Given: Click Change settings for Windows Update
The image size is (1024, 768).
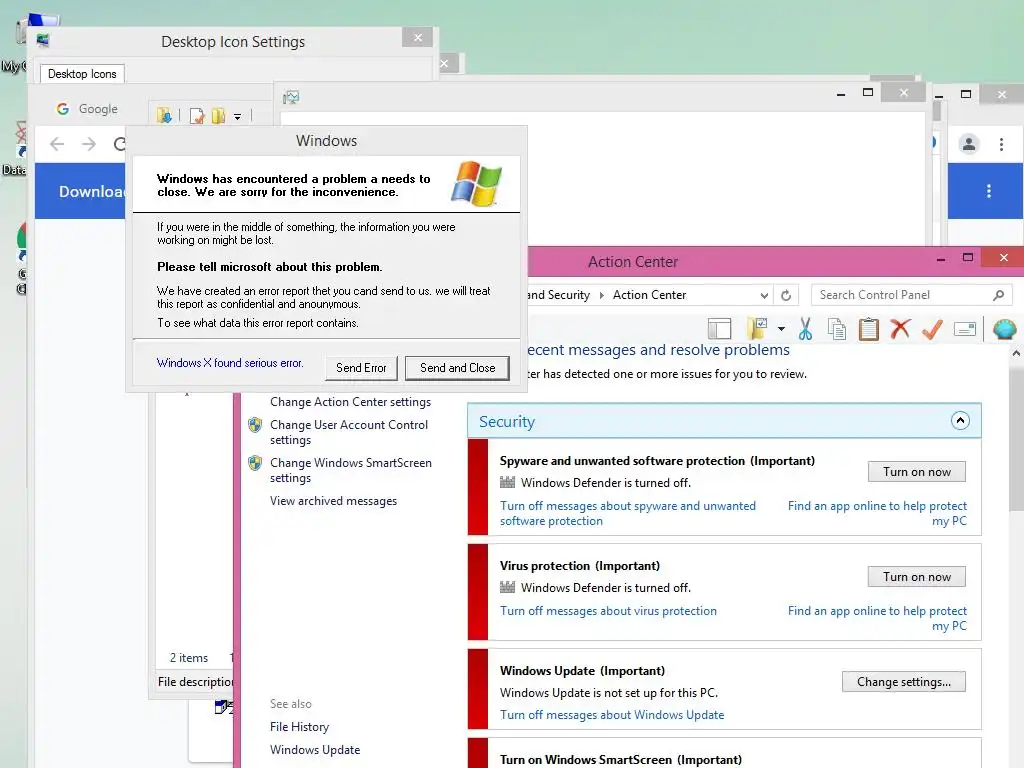Looking at the screenshot, I should click(x=903, y=682).
